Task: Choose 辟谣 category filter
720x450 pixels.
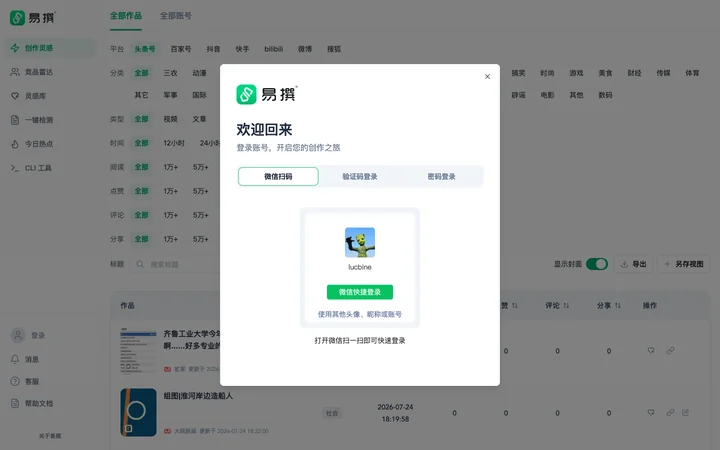Action: click(x=518, y=95)
